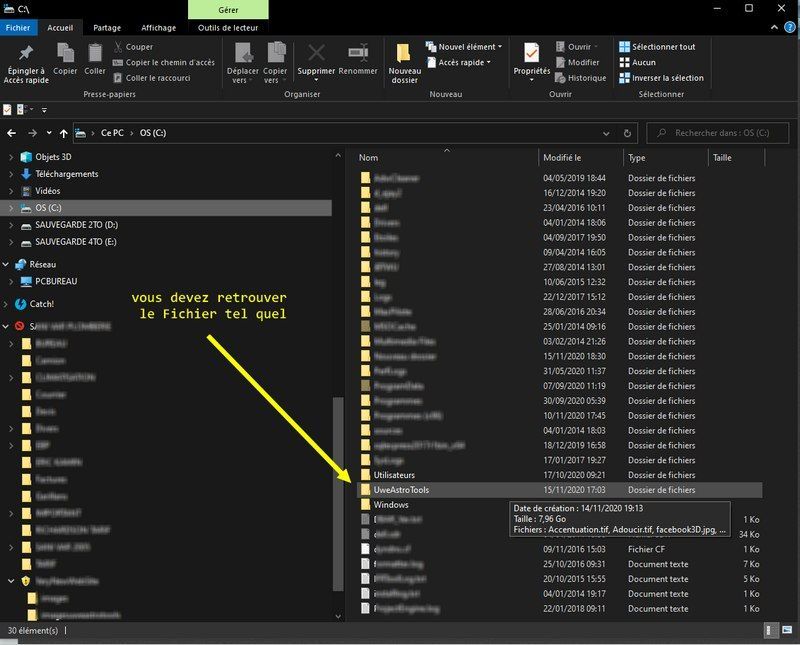Refresh the OS (C:) folder view
The image size is (800, 645).
627,133
